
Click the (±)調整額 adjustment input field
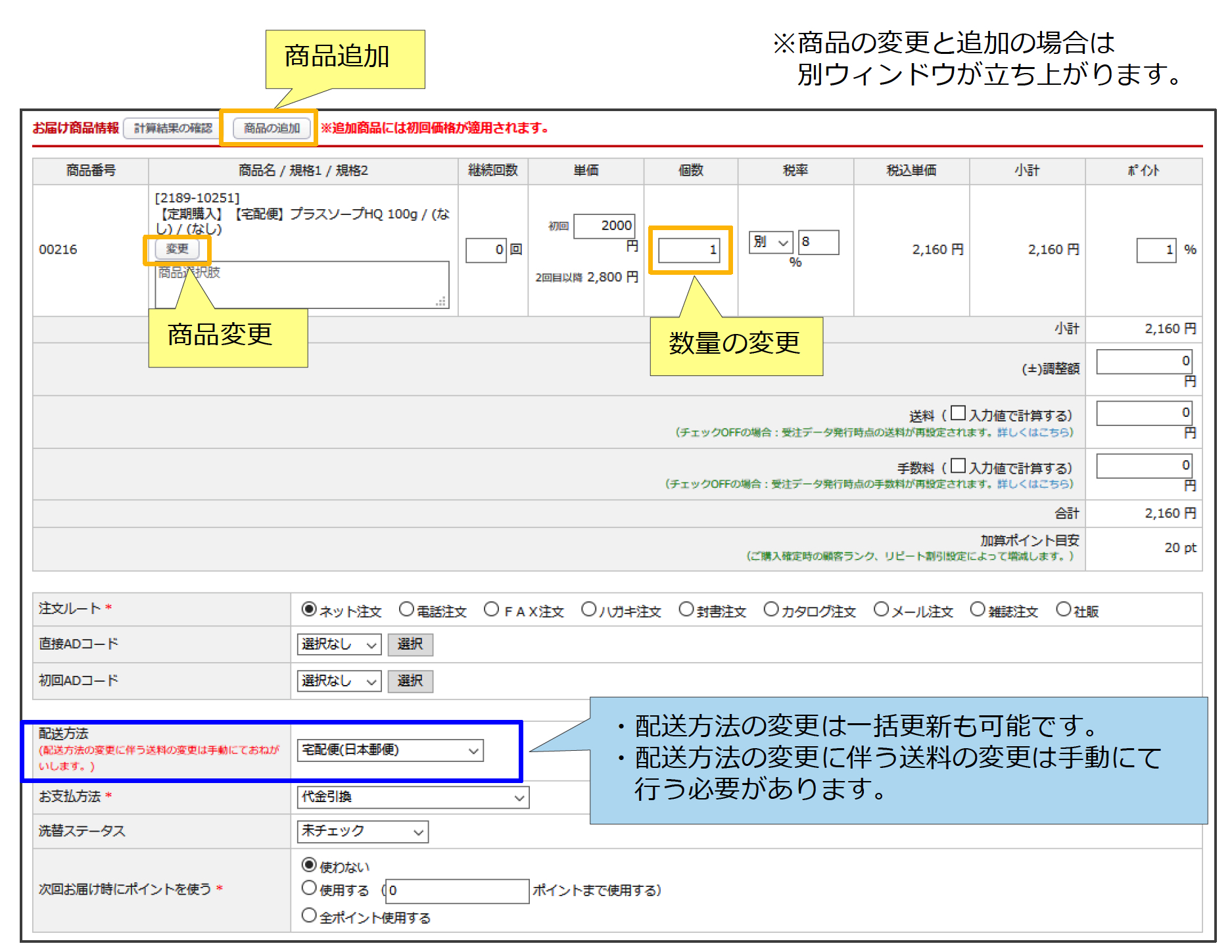pyautogui.click(x=1143, y=361)
